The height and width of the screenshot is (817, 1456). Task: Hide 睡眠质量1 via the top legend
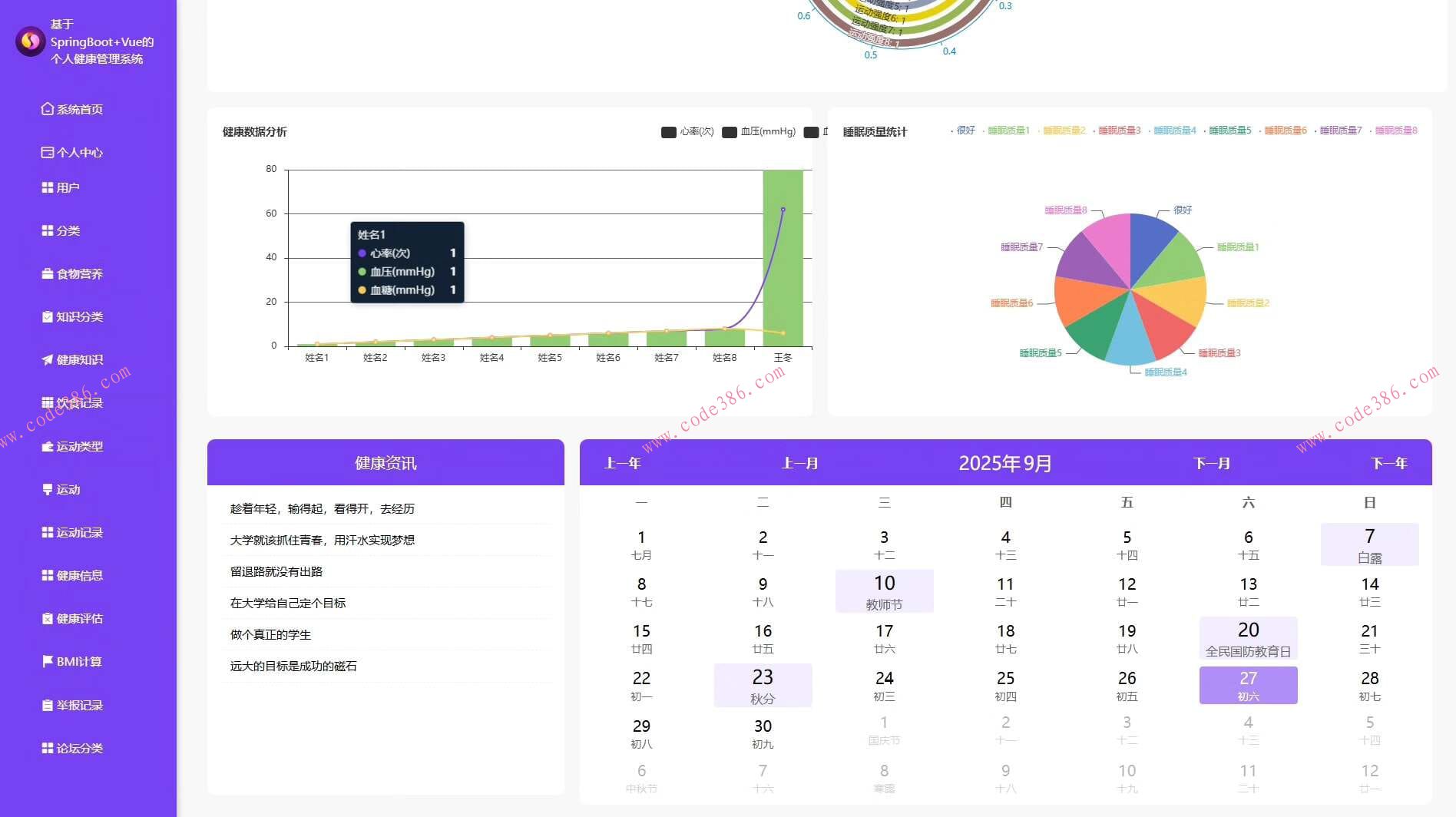click(1006, 131)
